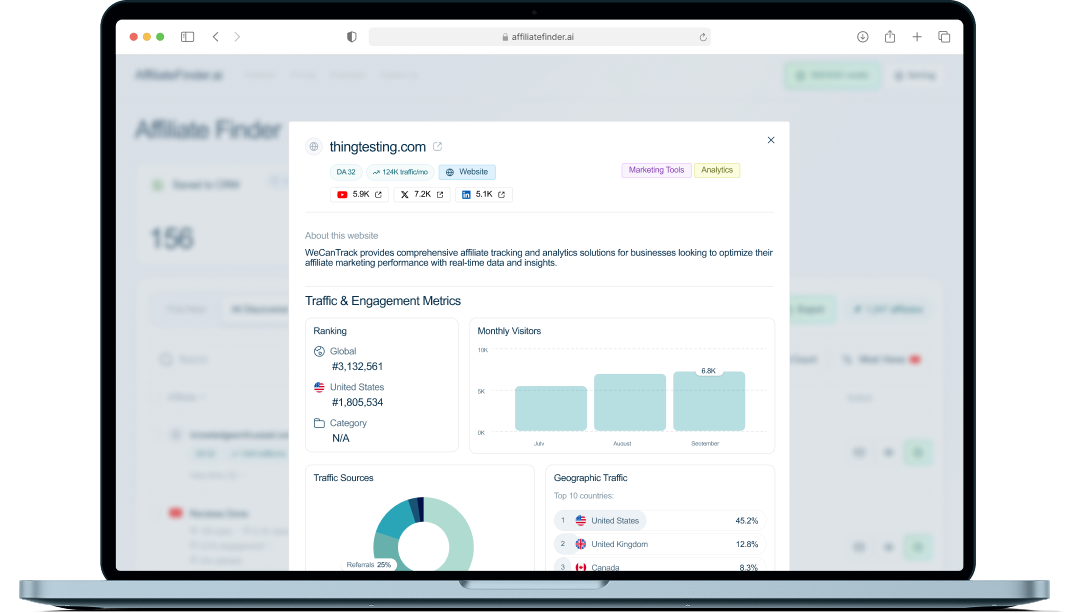Select the United States 45.2% country row

659,521
